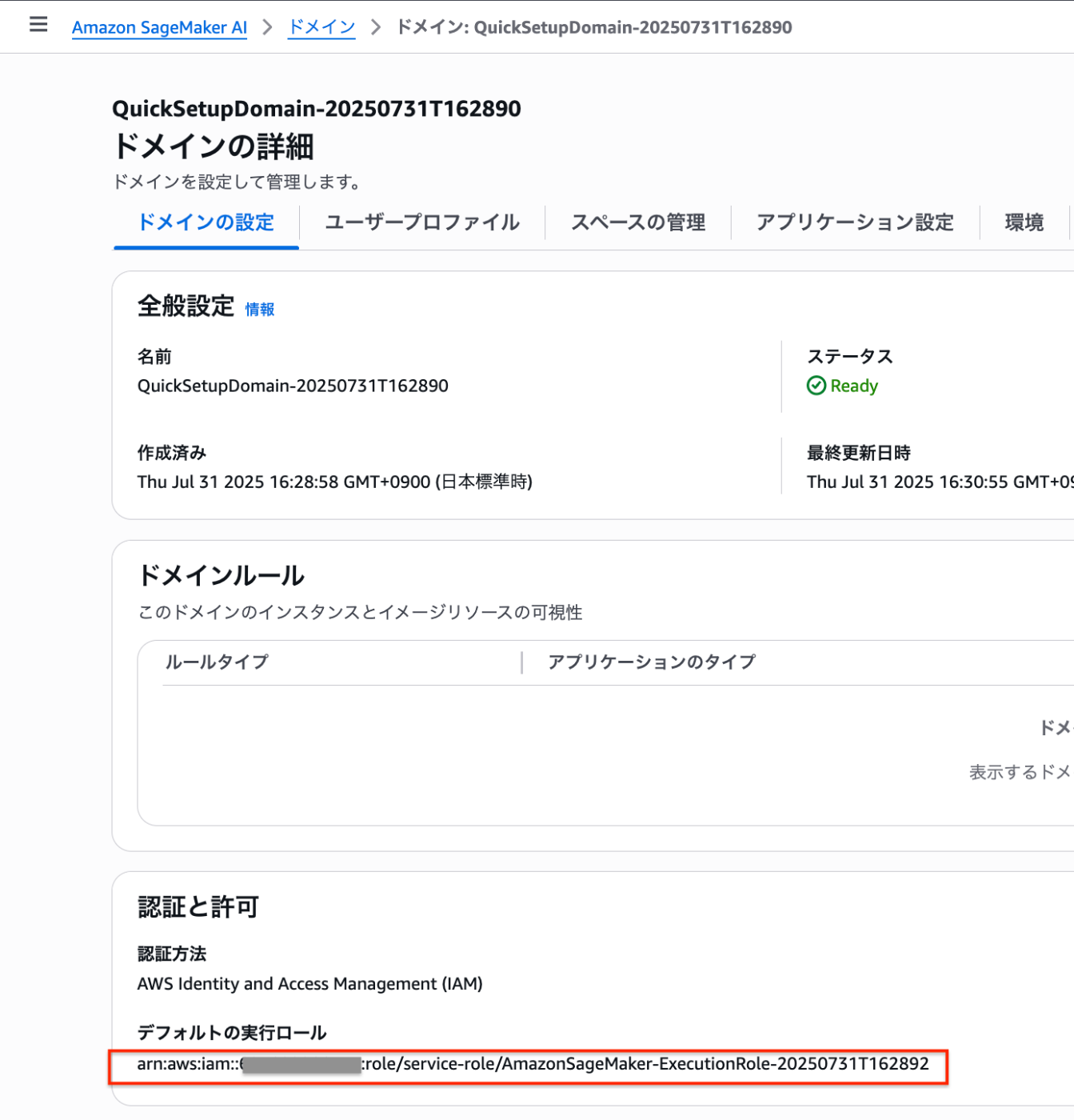
Task: Click the ドメインの詳細 page heading
Action: (213, 146)
